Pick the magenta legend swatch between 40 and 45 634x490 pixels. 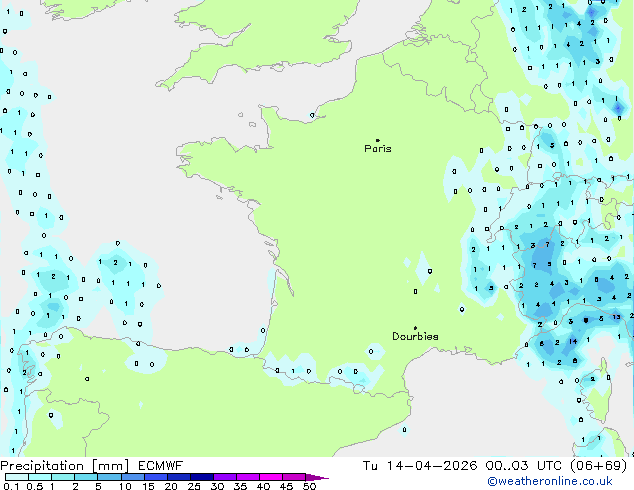271,477
